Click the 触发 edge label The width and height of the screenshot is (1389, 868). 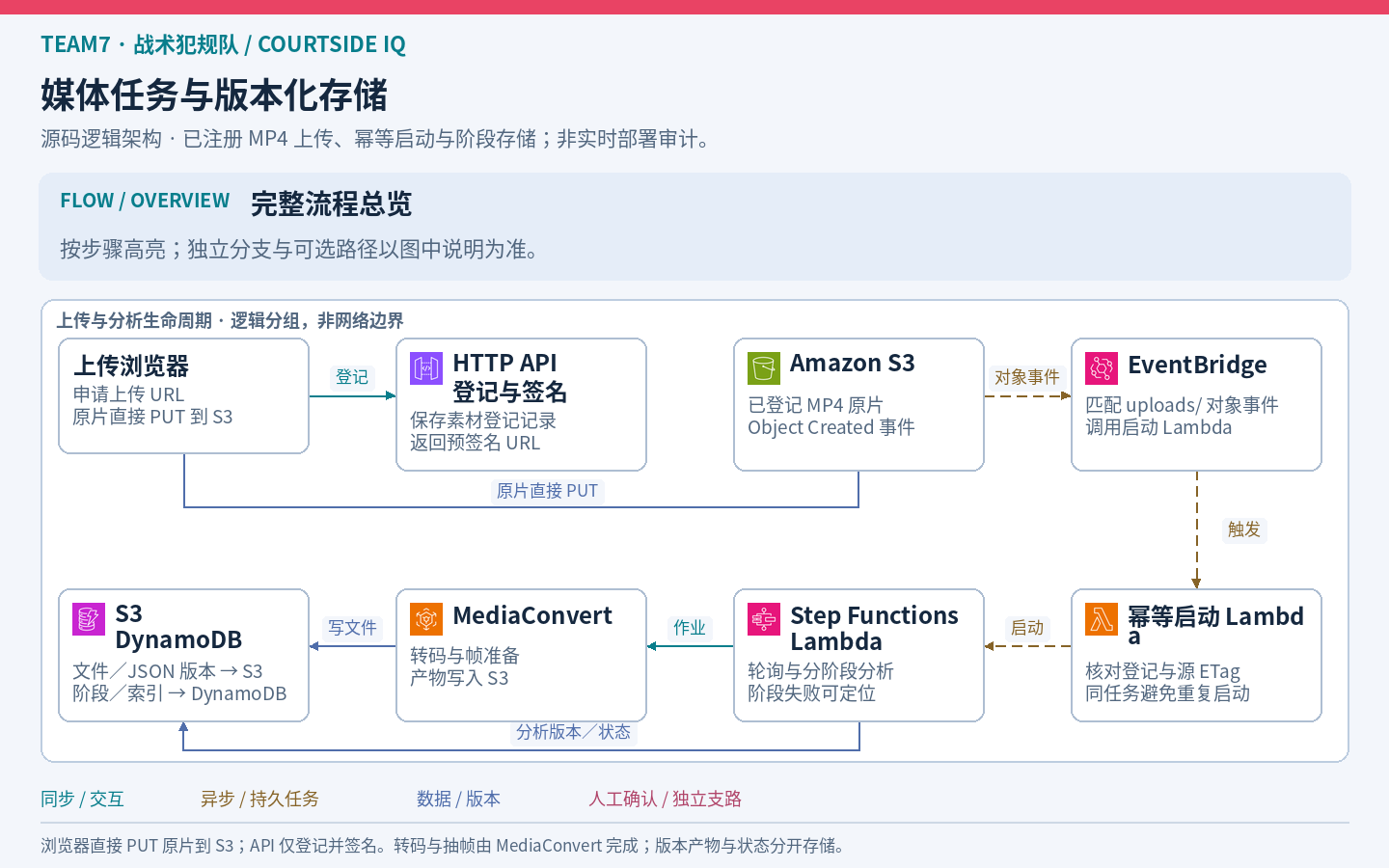point(1244,529)
